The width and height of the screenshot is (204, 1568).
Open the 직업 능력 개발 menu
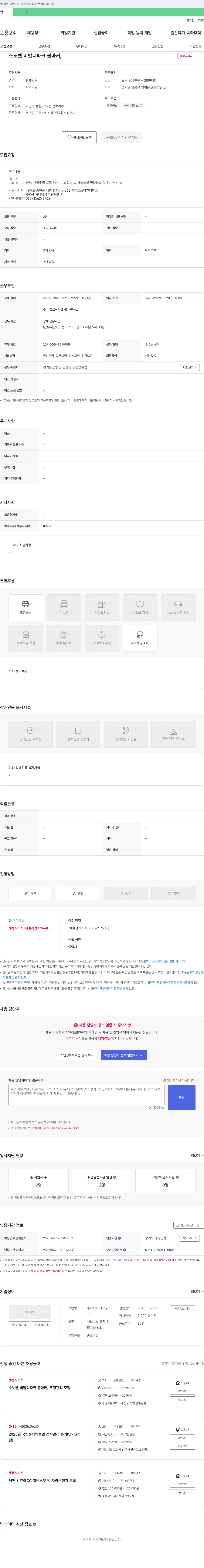pyautogui.click(x=140, y=33)
